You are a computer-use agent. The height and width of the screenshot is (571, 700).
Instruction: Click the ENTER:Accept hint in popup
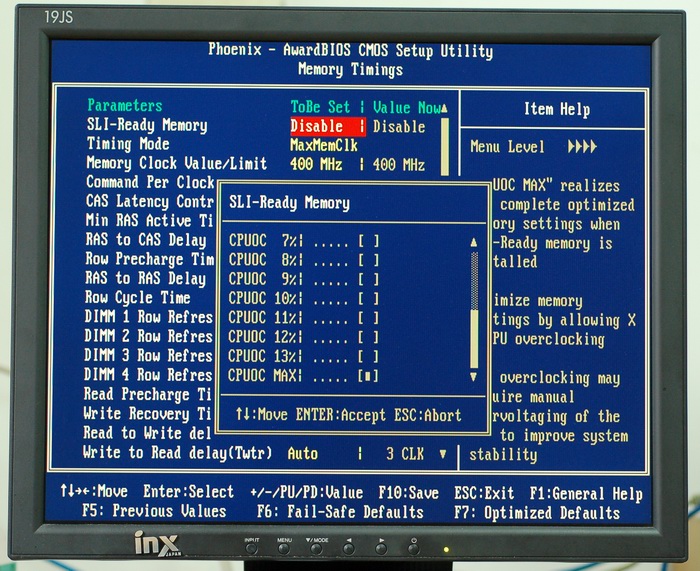pos(341,415)
